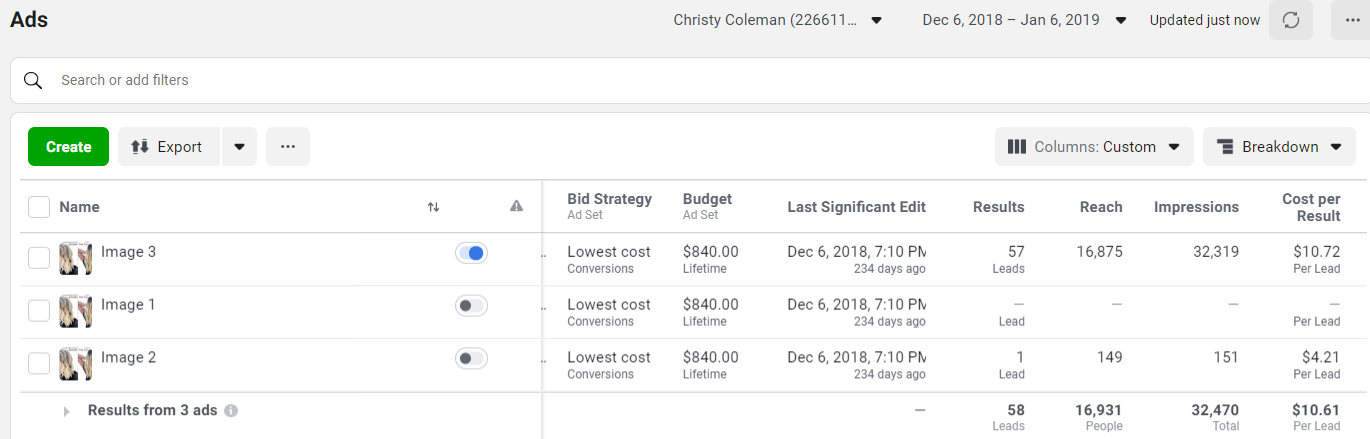Click the refresh data icon

[x=1291, y=20]
